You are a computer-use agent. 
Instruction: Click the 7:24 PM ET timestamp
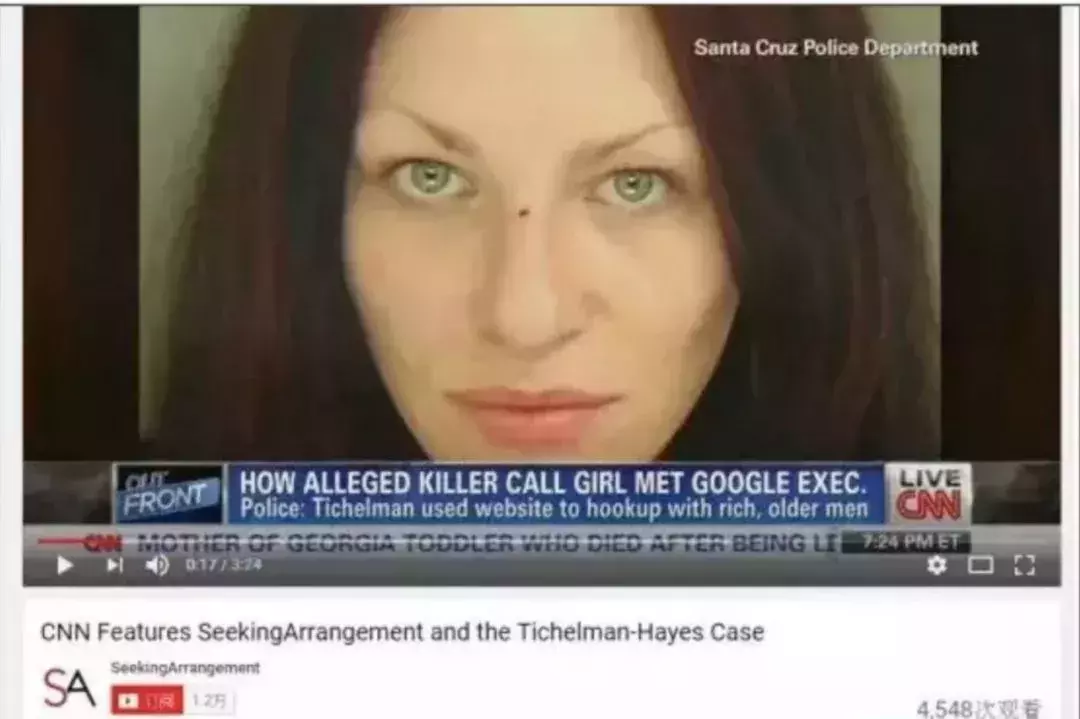(x=911, y=542)
